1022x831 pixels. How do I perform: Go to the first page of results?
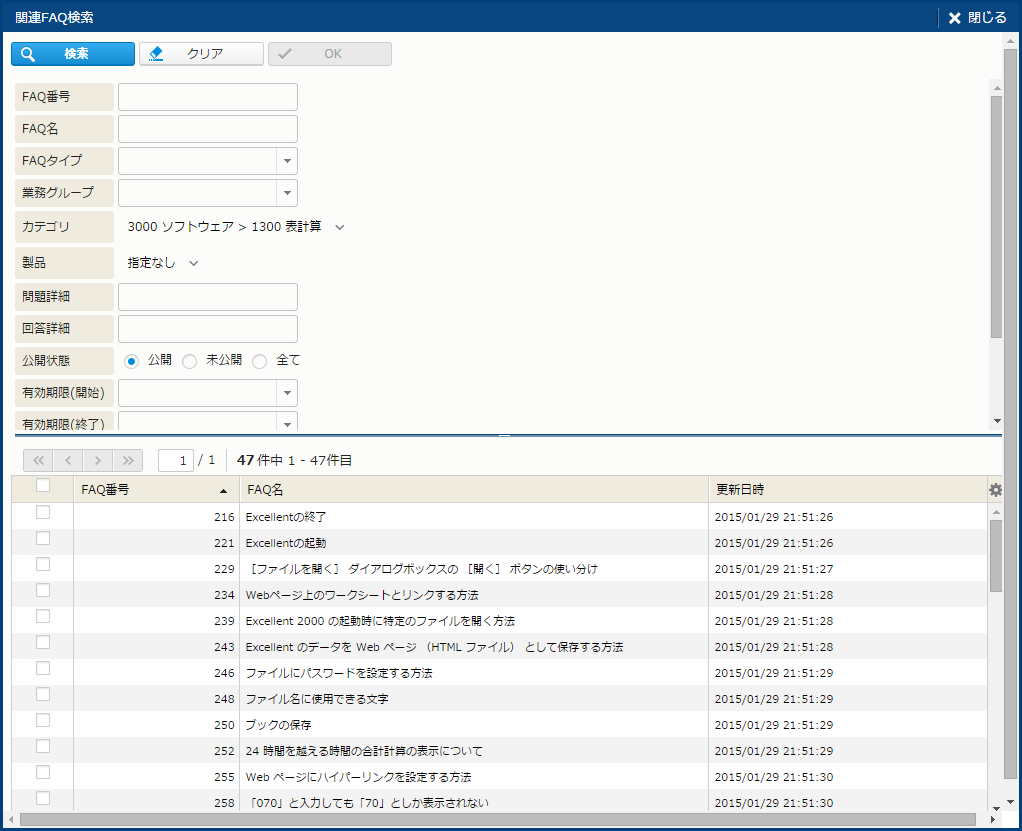tap(39, 460)
